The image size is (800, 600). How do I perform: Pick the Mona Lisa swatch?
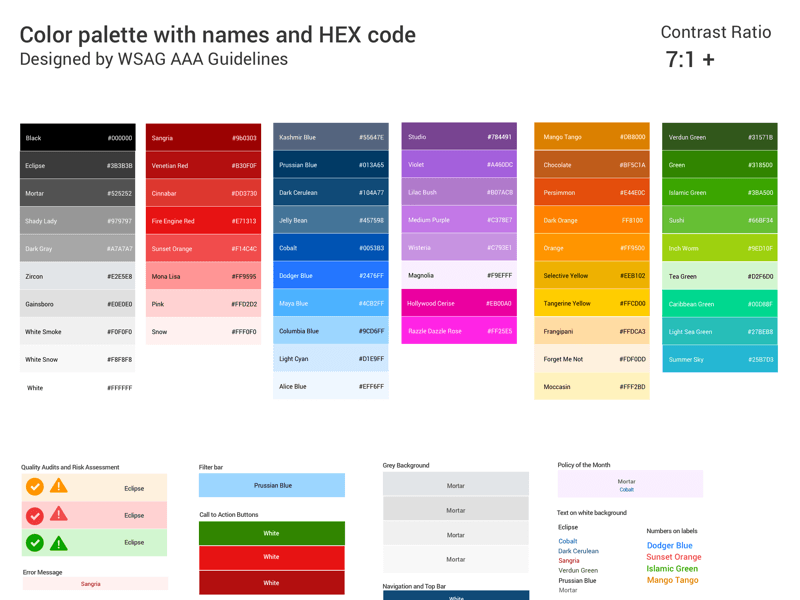point(204,276)
